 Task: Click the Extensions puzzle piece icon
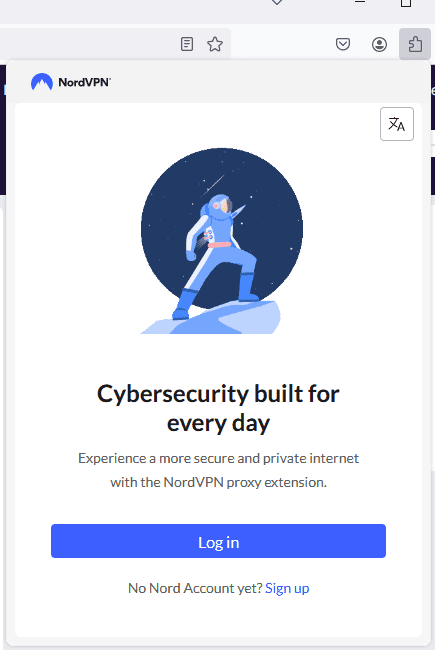point(415,44)
